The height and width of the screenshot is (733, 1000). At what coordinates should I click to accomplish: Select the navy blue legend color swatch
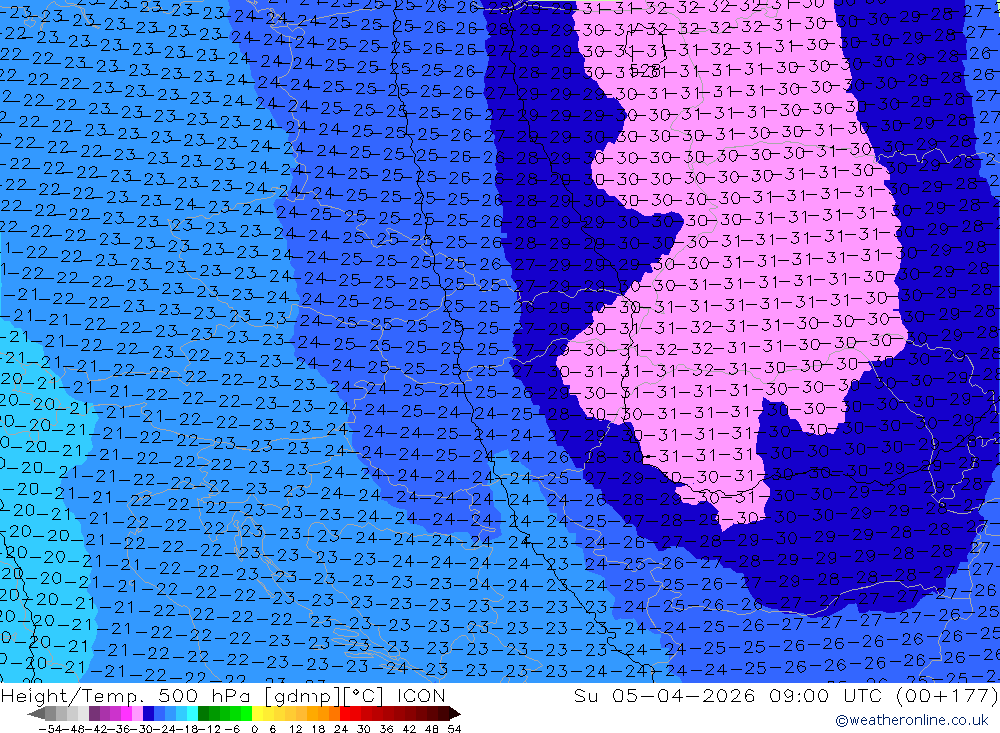coord(148,713)
